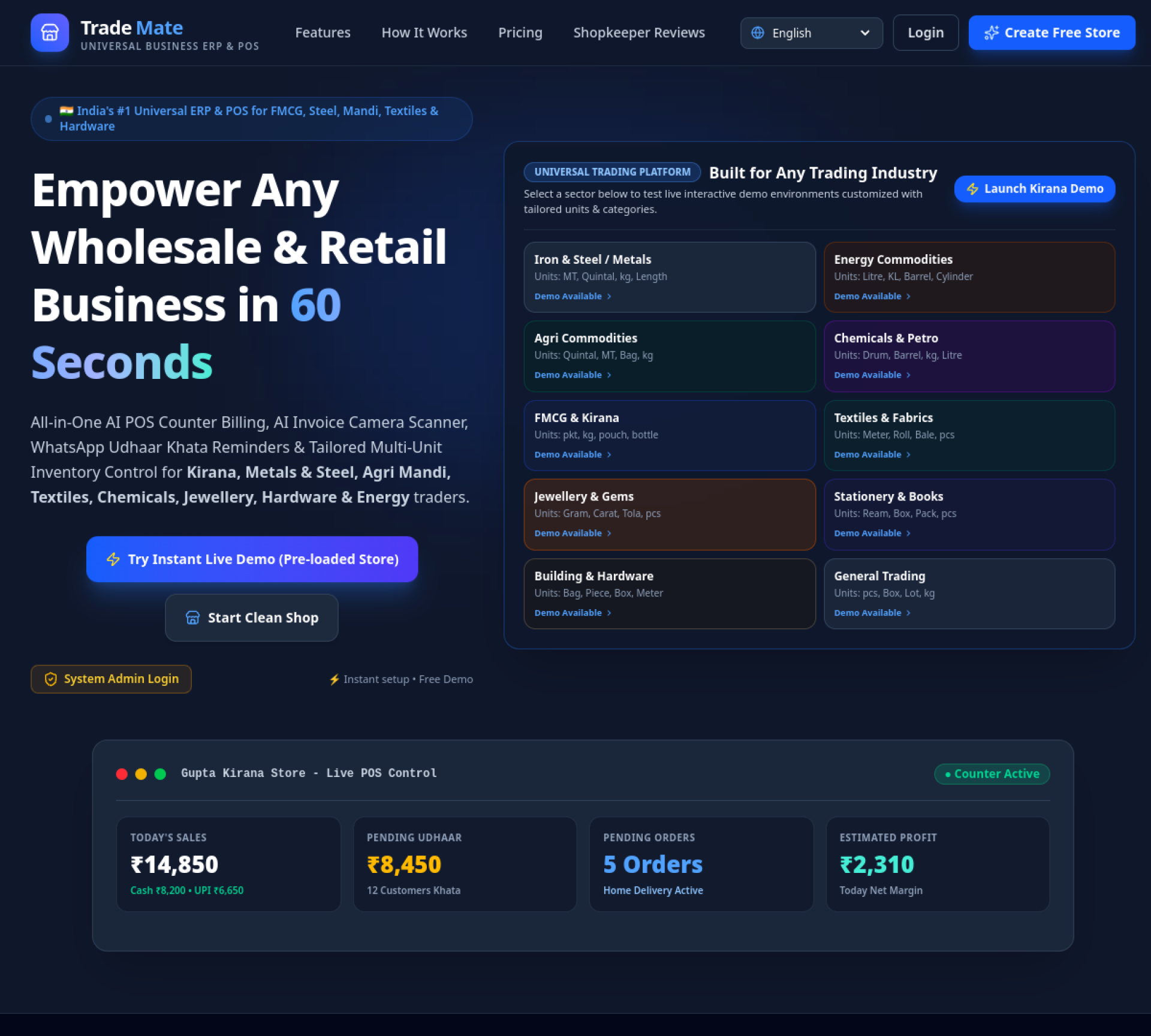Click Demo Available under Chemicals & Petro

click(x=872, y=375)
